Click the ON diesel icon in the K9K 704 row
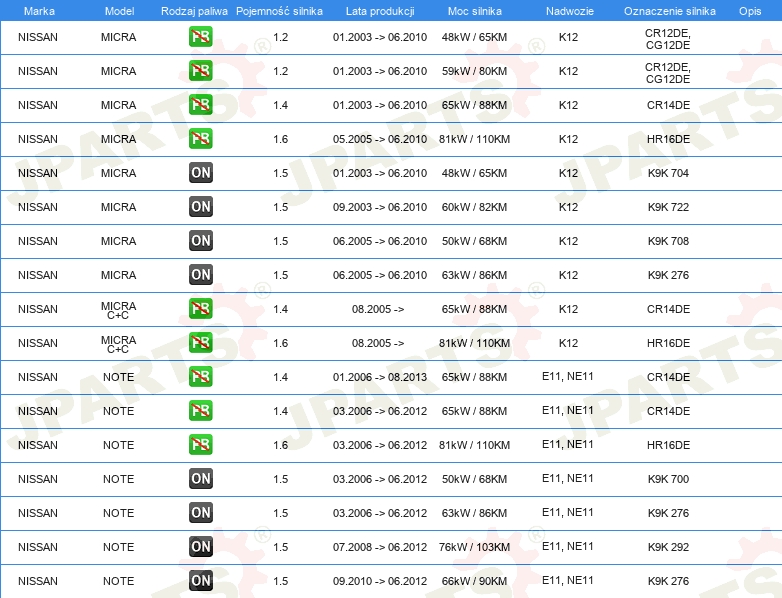The width and height of the screenshot is (782, 598). 200,173
